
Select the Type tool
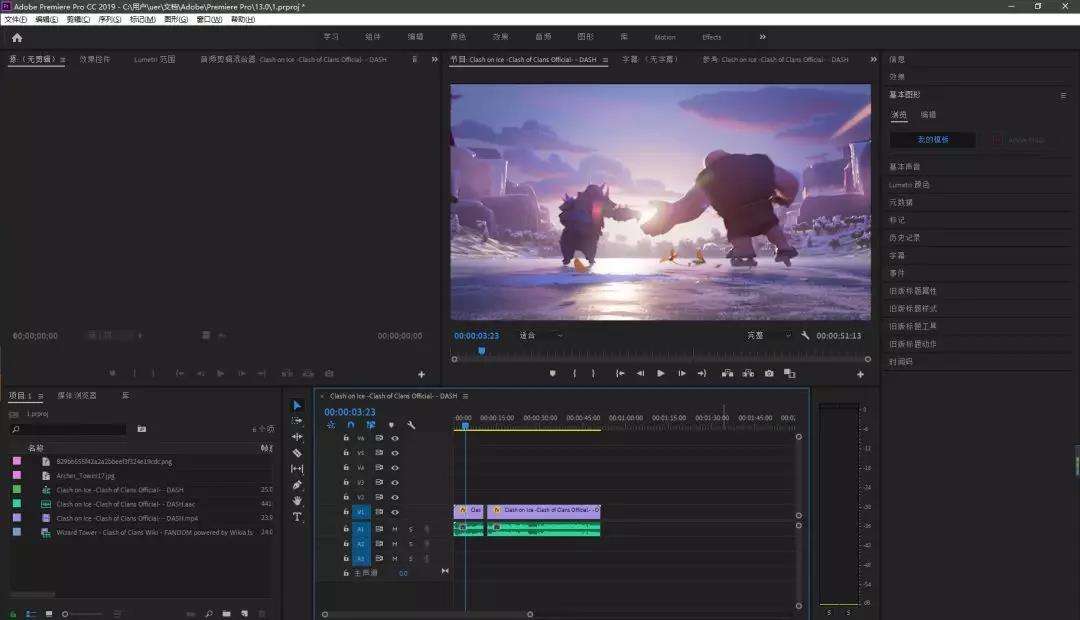[x=297, y=517]
